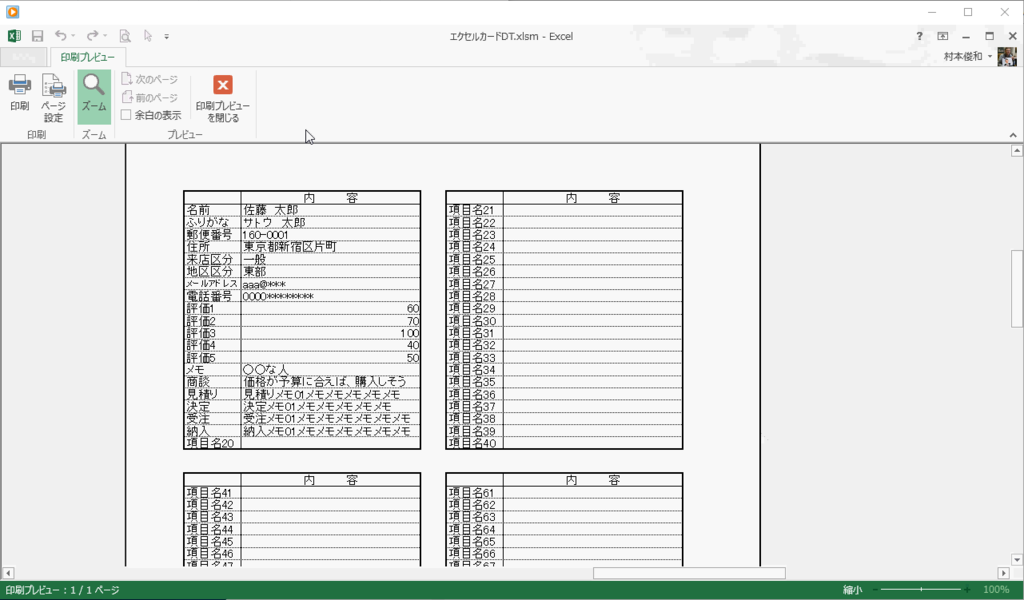1024x600 pixels.
Task: Click zoom out minus button
Action: (x=874, y=590)
